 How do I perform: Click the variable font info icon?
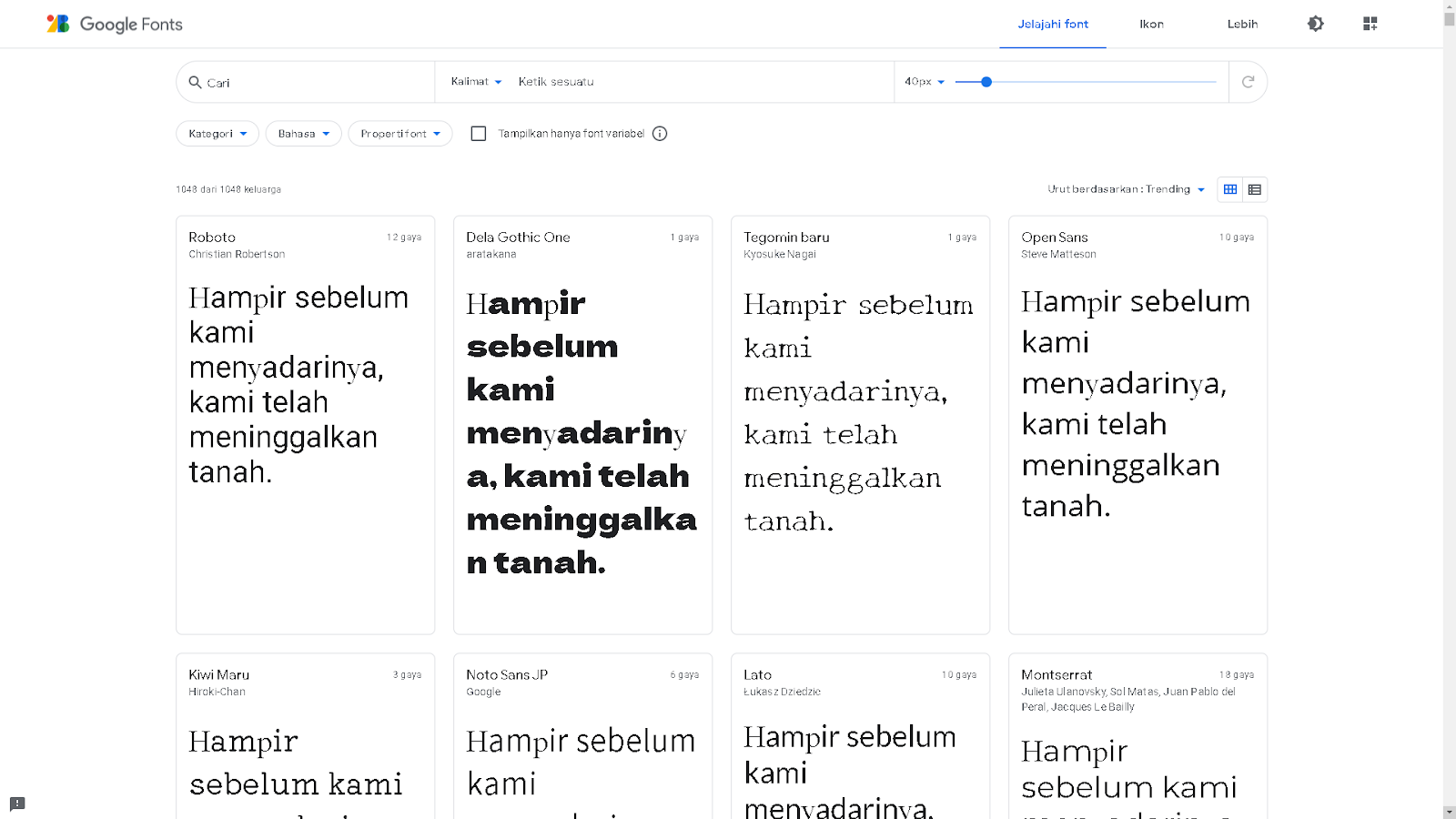coord(660,134)
